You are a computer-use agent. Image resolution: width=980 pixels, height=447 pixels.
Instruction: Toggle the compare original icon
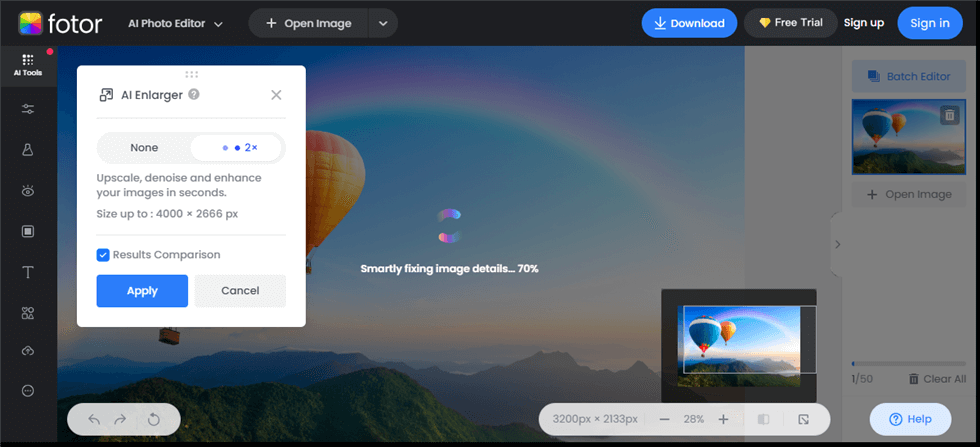pyautogui.click(x=763, y=419)
